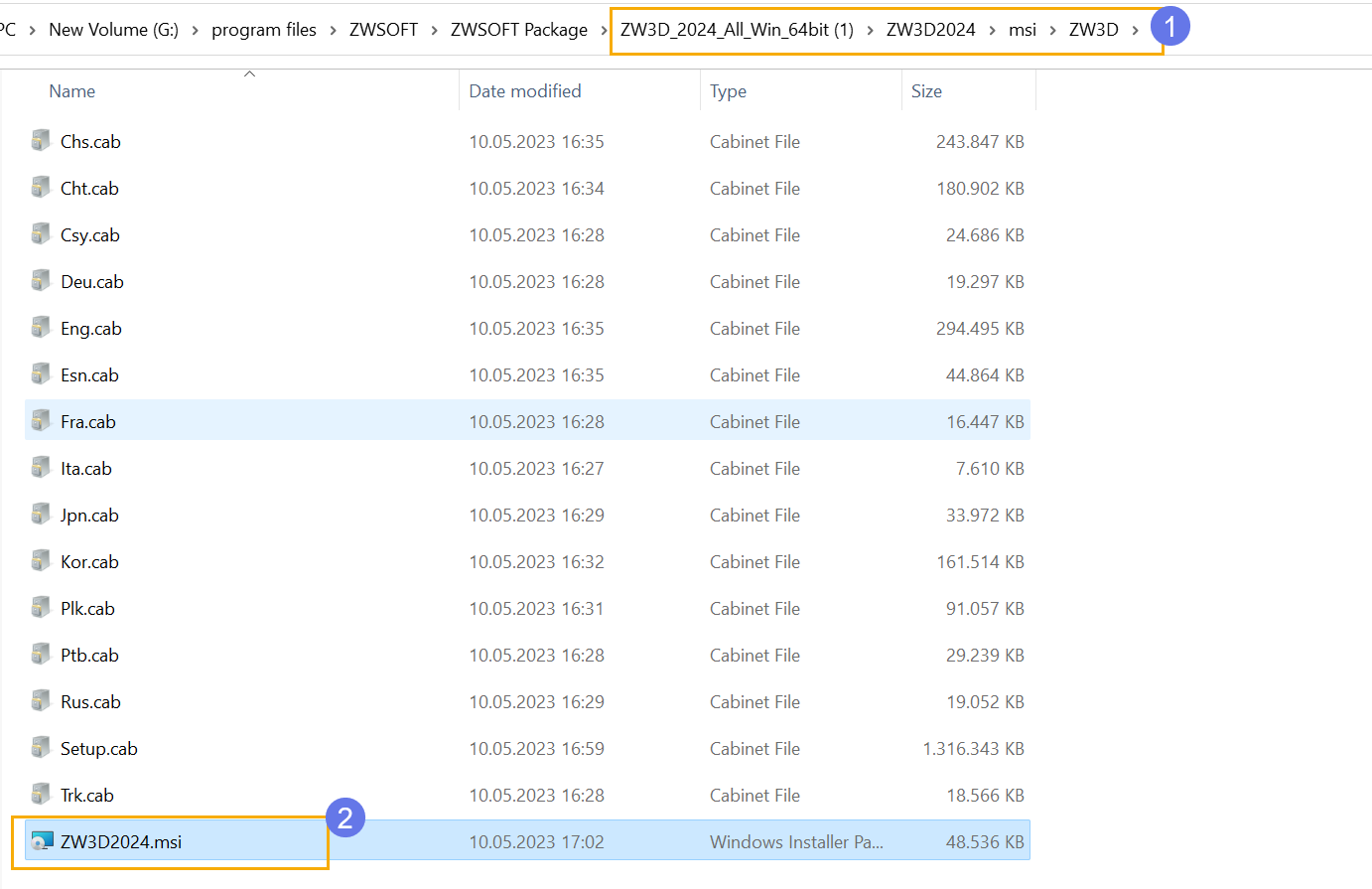This screenshot has width=1372, height=889.
Task: Click the Windows Installer Pa... type cell
Action: [x=796, y=841]
